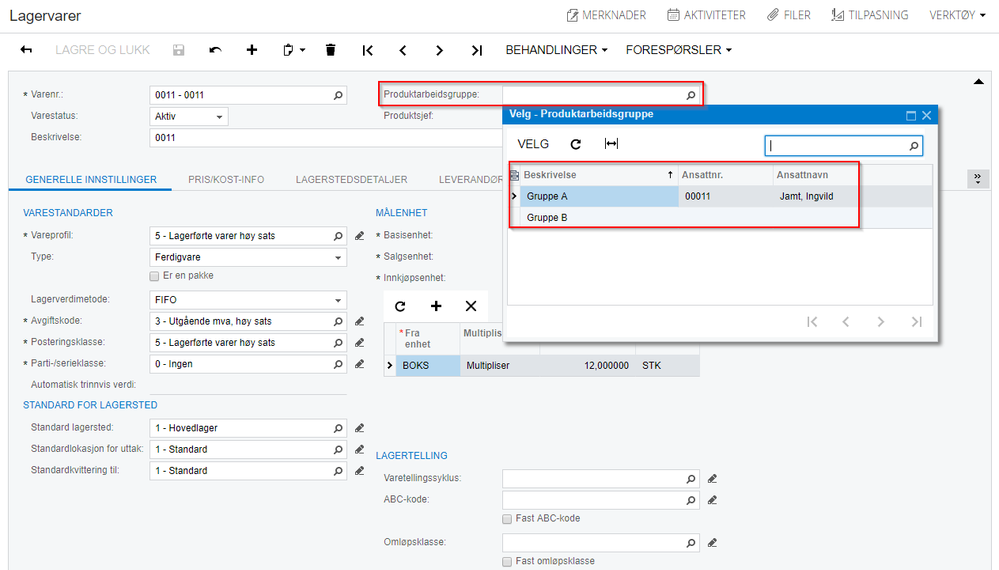This screenshot has height=570, width=999.
Task: Add a new record with the plus icon
Action: pyautogui.click(x=252, y=50)
